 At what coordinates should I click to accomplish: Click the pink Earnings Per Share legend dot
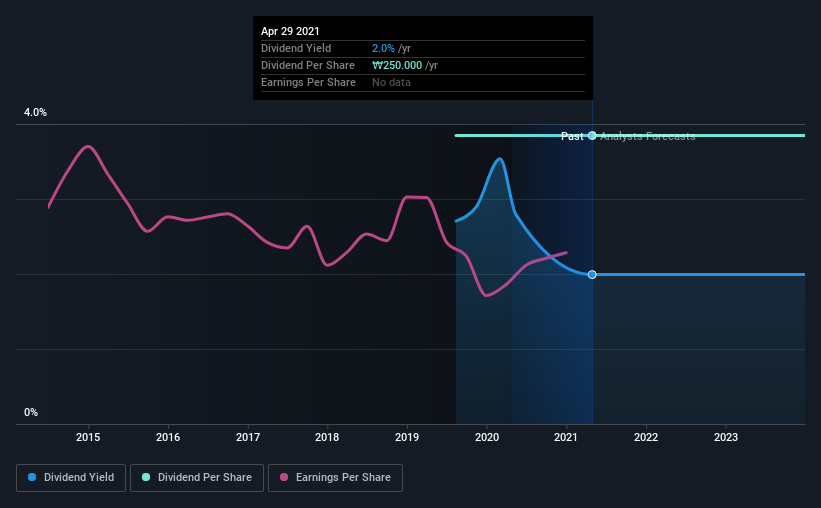pos(284,477)
